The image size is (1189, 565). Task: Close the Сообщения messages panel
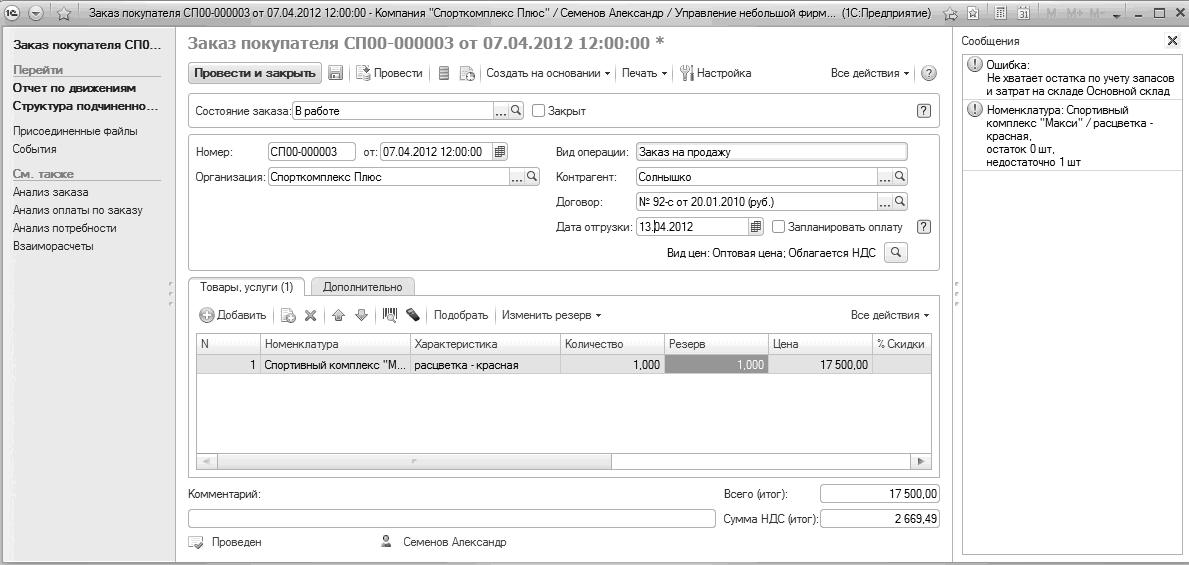pos(1172,41)
